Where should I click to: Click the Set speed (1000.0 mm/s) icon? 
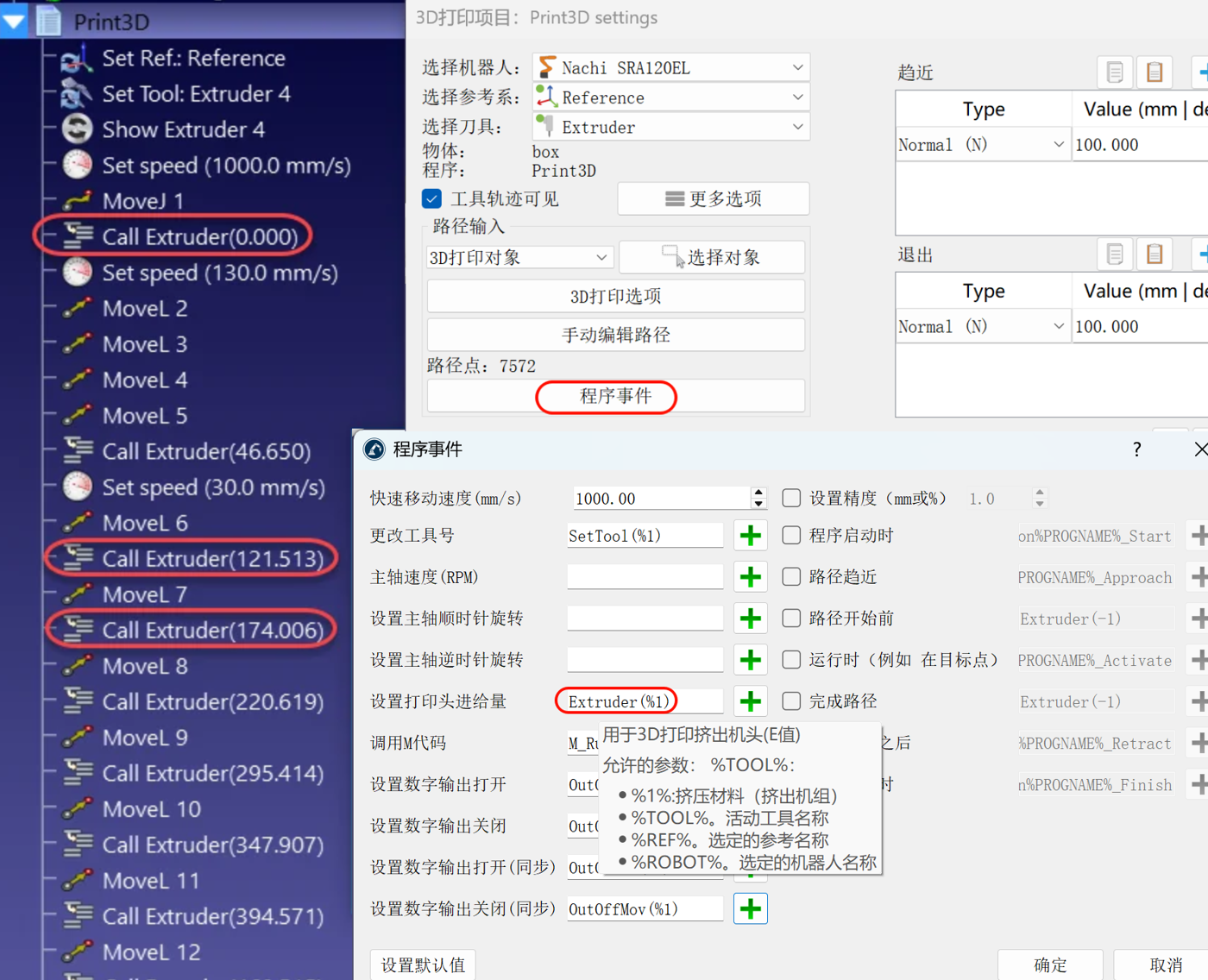coord(77,165)
